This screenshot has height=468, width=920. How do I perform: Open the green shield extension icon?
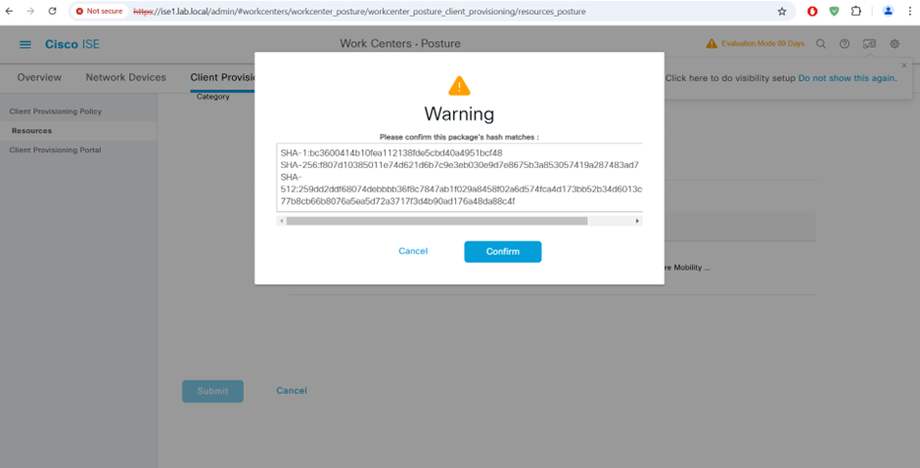point(834,11)
